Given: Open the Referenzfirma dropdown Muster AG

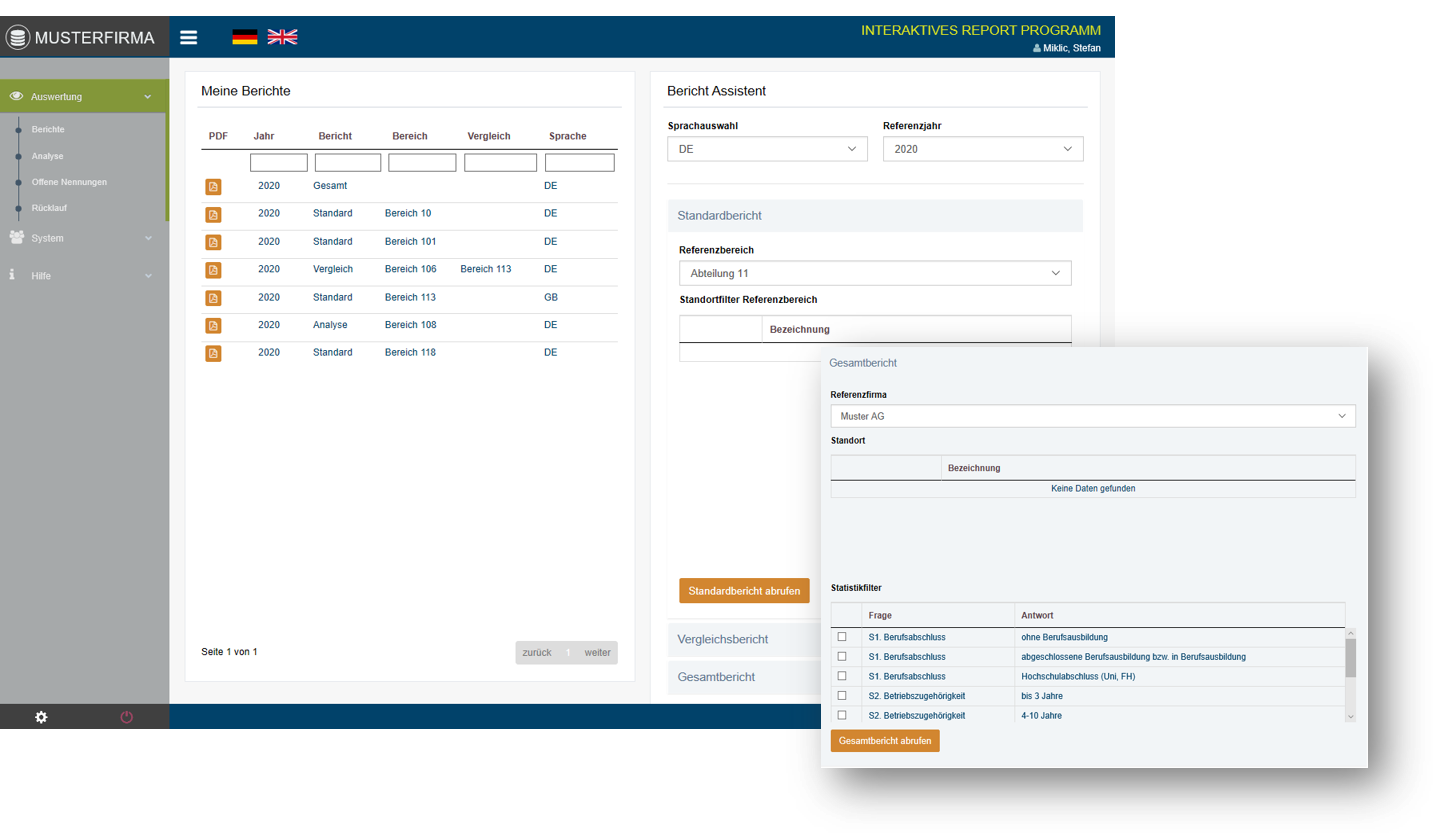Looking at the screenshot, I should (x=1093, y=416).
